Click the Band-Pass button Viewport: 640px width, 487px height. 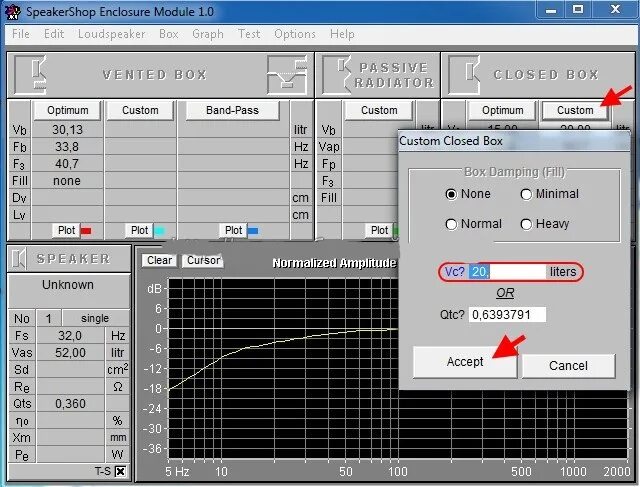click(232, 110)
